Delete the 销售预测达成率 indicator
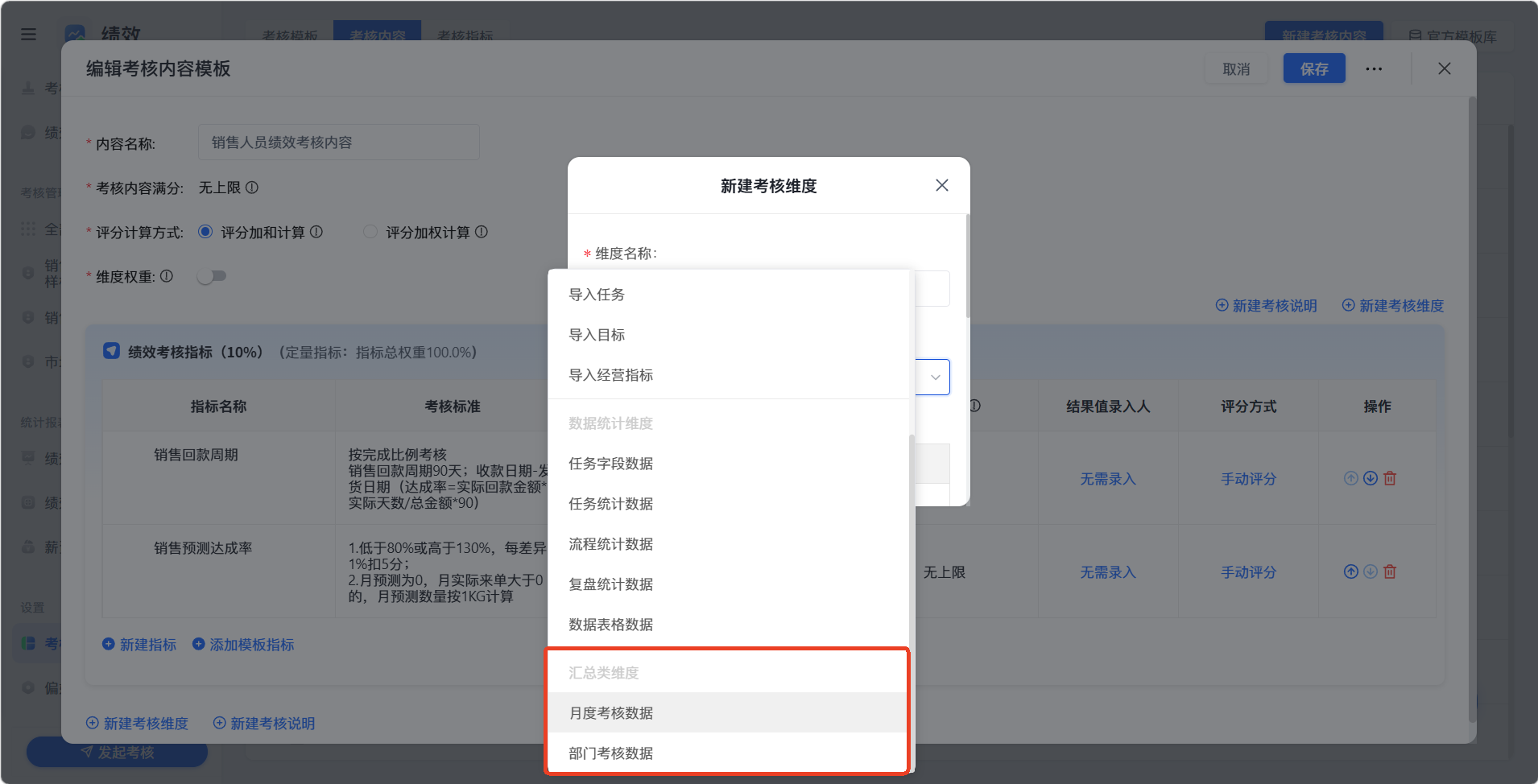This screenshot has width=1538, height=784. 1390,571
